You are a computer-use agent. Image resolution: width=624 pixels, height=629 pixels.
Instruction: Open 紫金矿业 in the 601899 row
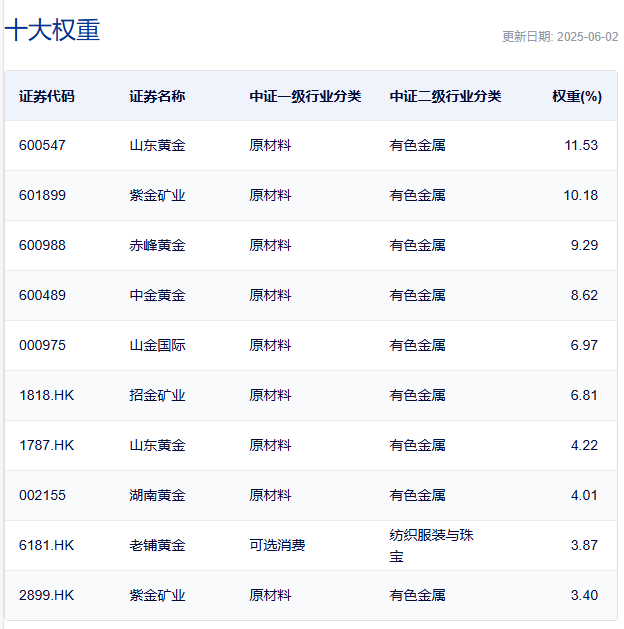pyautogui.click(x=157, y=195)
